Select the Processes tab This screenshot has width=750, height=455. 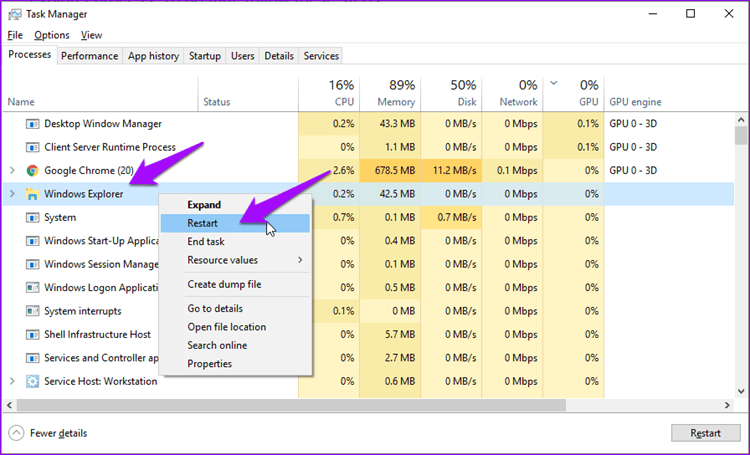(x=30, y=55)
